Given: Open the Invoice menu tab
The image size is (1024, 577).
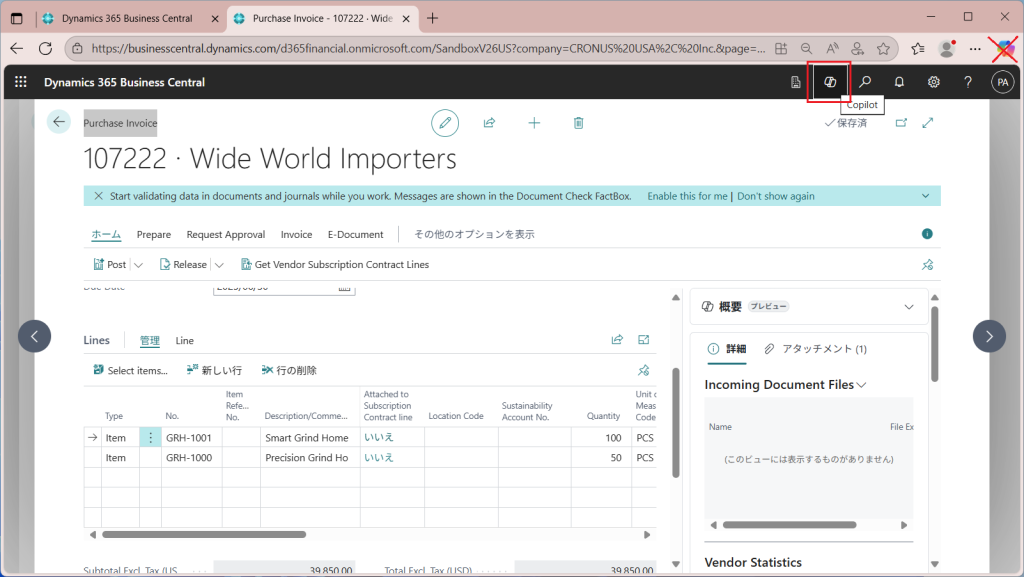Looking at the screenshot, I should 296,234.
